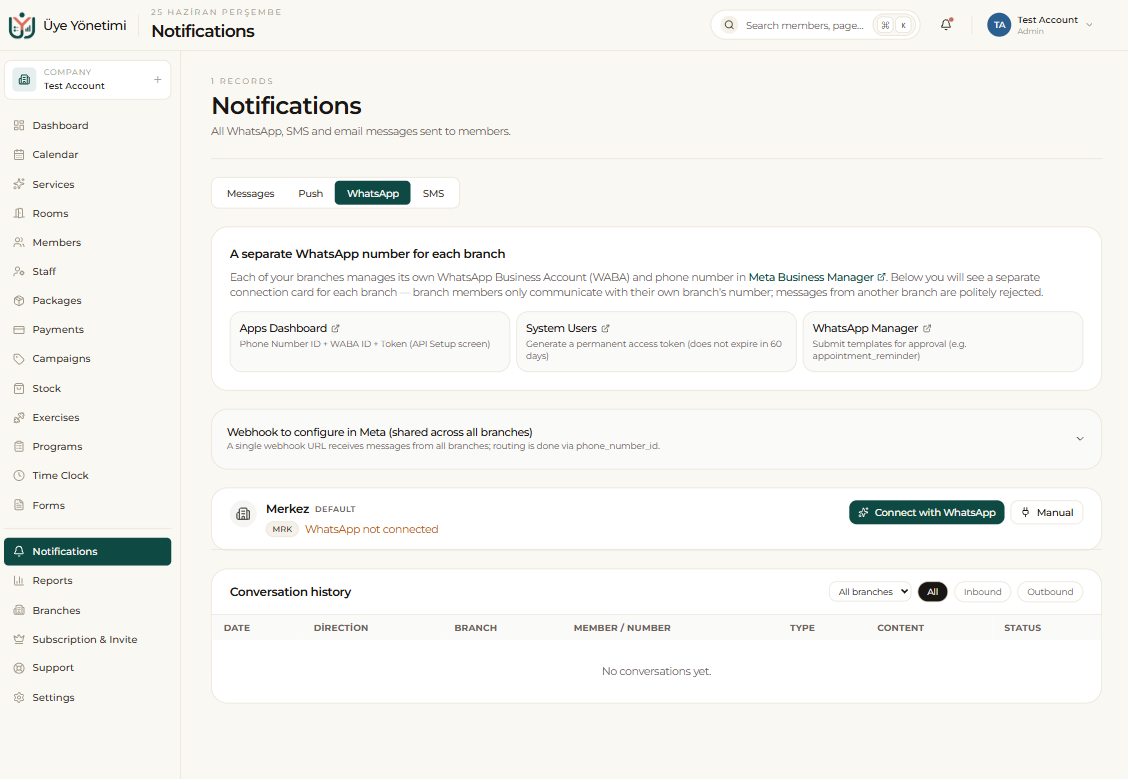Click the Manual connection button
Viewport: 1128px width, 779px height.
[x=1047, y=512]
